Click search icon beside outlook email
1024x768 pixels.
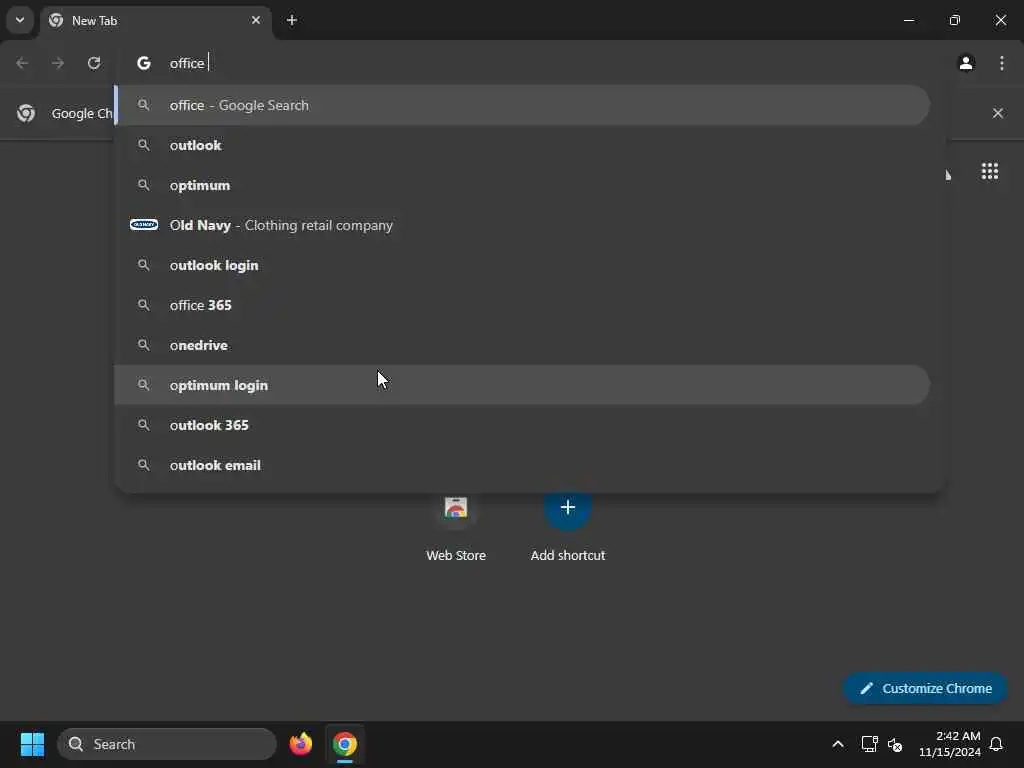[x=144, y=465]
